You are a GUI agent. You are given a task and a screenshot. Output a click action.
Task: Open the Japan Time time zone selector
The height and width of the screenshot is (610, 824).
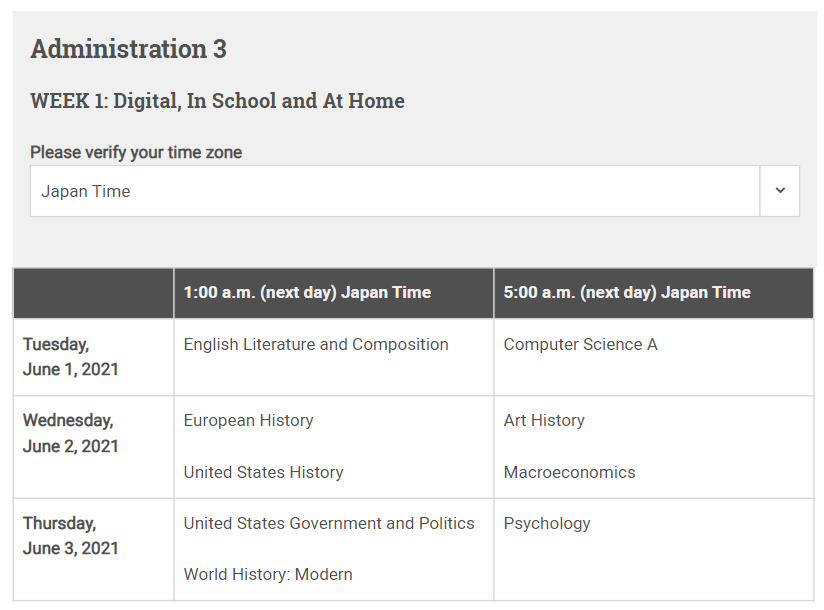[x=395, y=191]
